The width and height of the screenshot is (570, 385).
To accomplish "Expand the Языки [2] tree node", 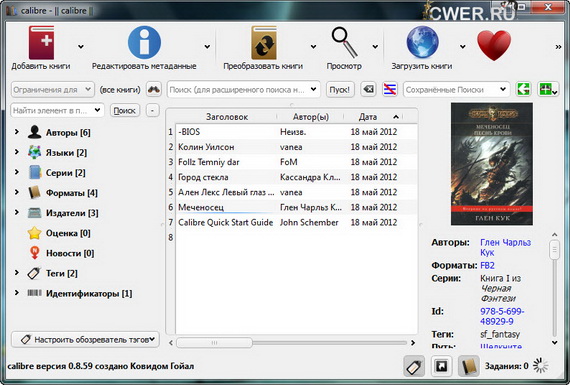I will coord(17,152).
